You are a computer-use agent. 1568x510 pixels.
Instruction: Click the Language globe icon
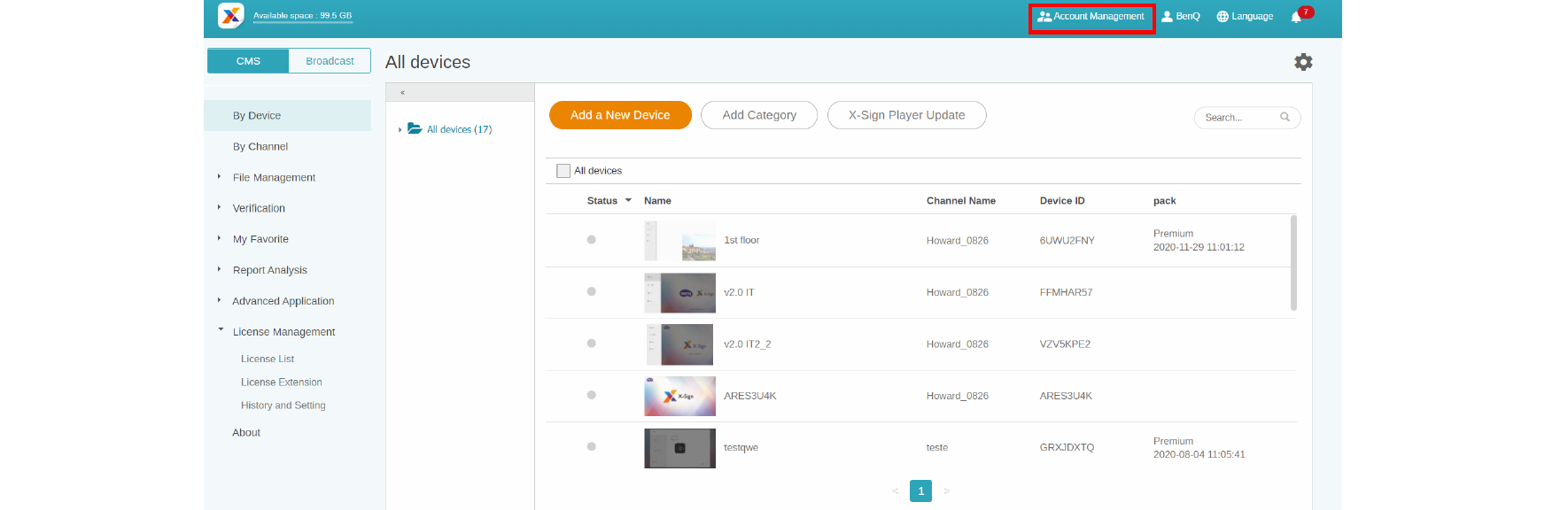[1223, 17]
